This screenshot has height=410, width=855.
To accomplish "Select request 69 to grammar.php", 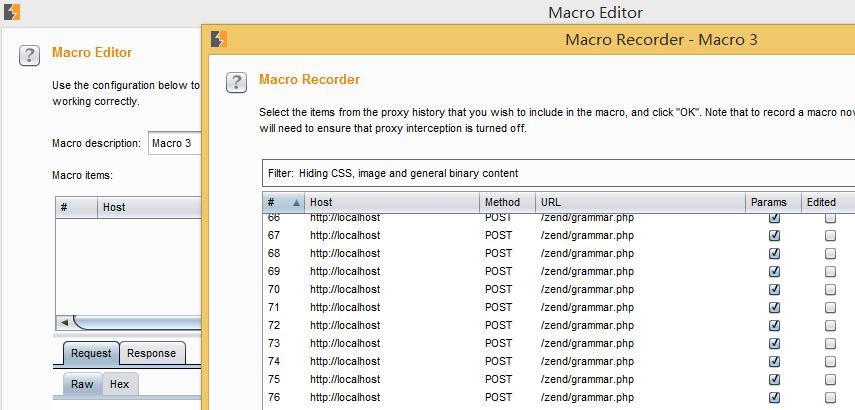I will click(x=558, y=272).
